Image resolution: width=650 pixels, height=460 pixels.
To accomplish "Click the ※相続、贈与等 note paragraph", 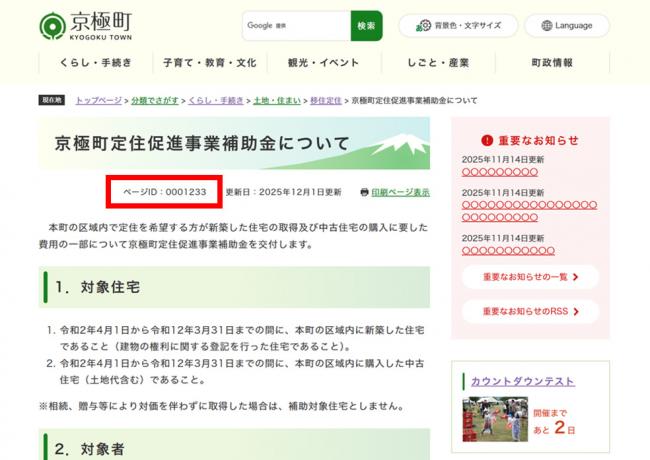I will click(x=222, y=406).
